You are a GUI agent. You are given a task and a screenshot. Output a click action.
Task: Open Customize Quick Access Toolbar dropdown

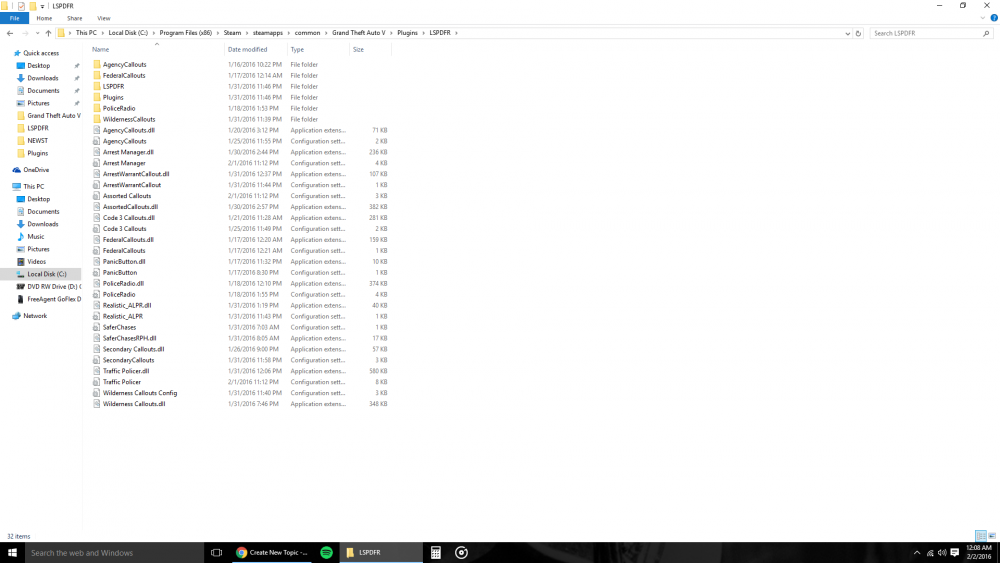coord(43,6)
